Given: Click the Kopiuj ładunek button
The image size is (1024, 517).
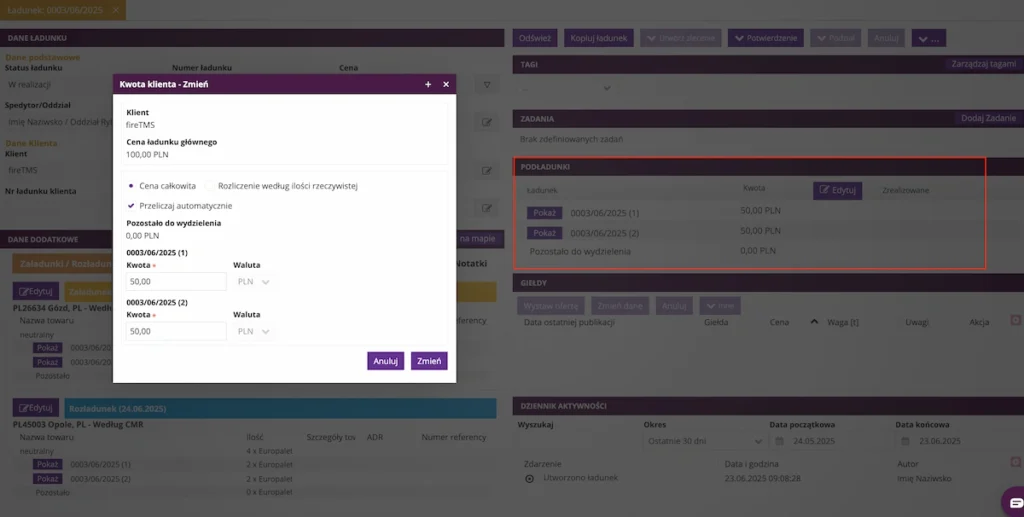Looking at the screenshot, I should pyautogui.click(x=599, y=38).
